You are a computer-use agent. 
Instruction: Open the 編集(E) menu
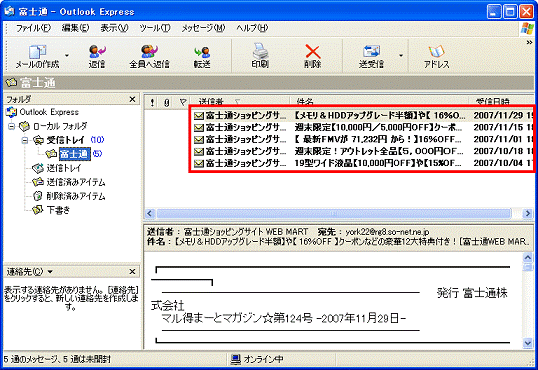click(75, 28)
